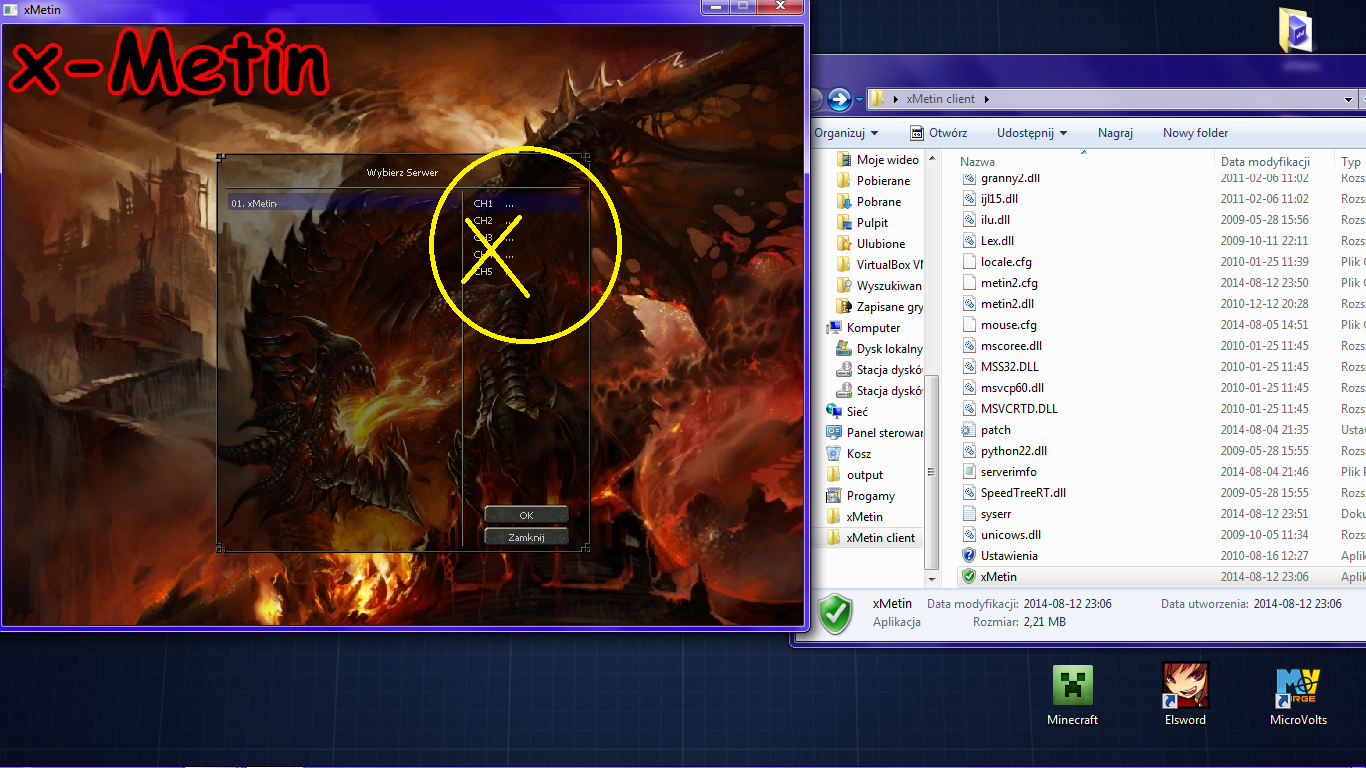1366x768 pixels.
Task: Open the recent pages dropdown beside forward arrow
Action: (x=859, y=99)
